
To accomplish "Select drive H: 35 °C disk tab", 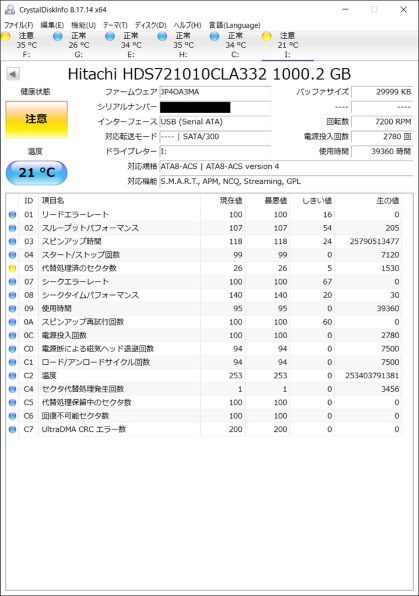I will (183, 45).
